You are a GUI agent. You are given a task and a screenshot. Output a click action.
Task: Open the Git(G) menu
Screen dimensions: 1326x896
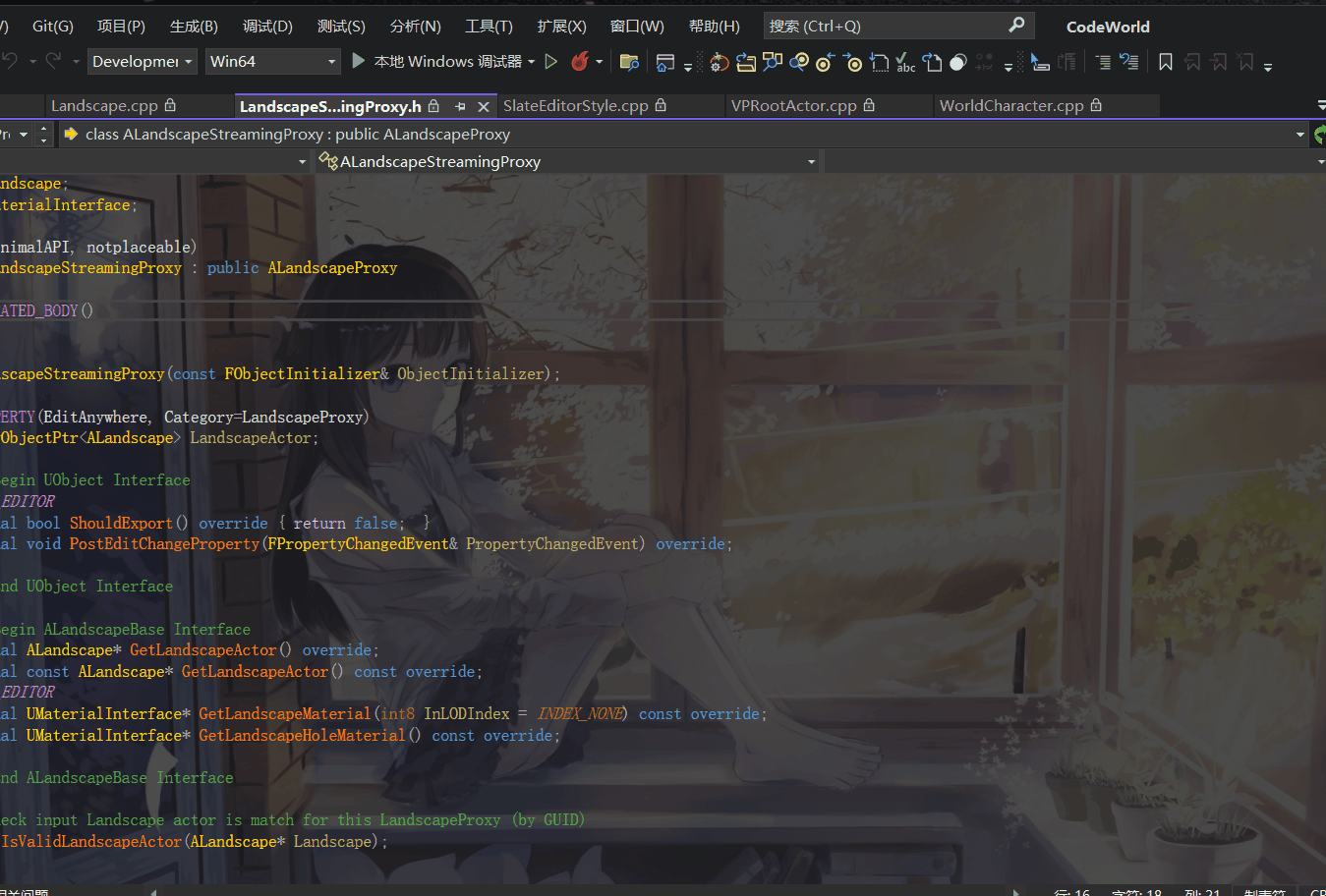point(53,27)
